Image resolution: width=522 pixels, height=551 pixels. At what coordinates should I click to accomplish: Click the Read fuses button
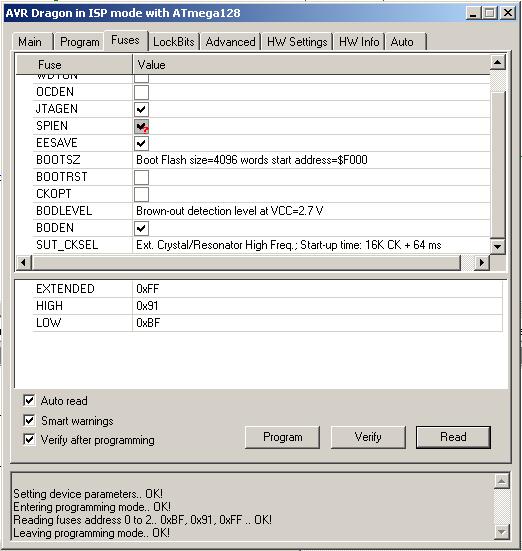[453, 437]
